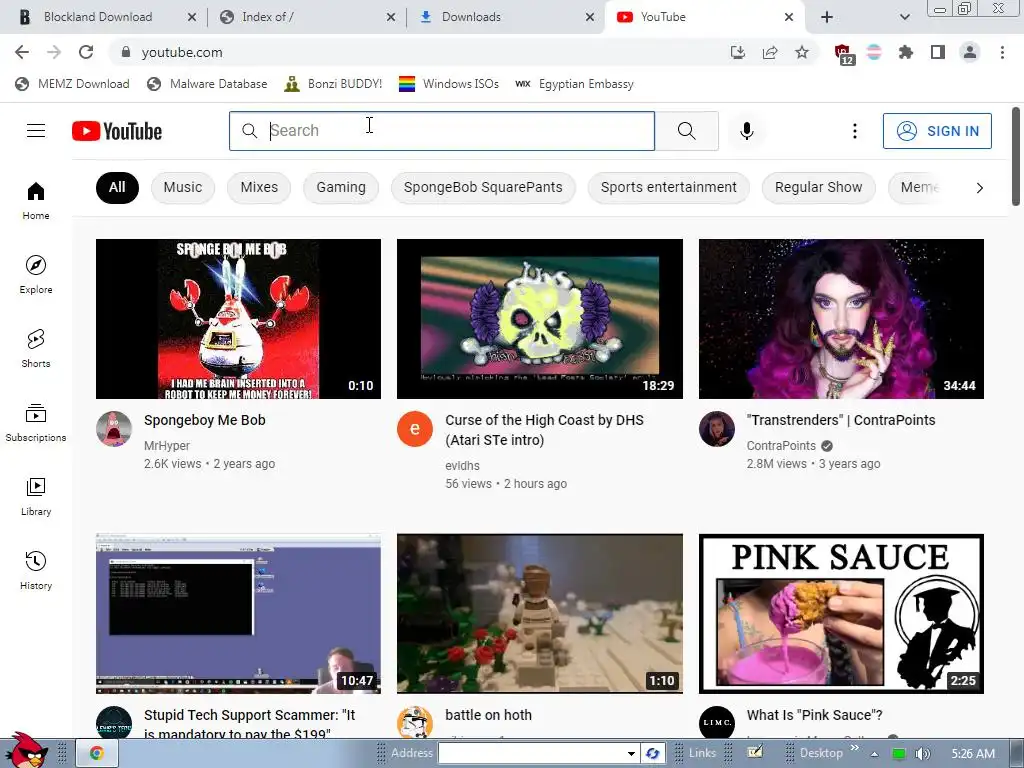Click the YouTube logo
Screen dimensions: 1024x768
(117, 131)
